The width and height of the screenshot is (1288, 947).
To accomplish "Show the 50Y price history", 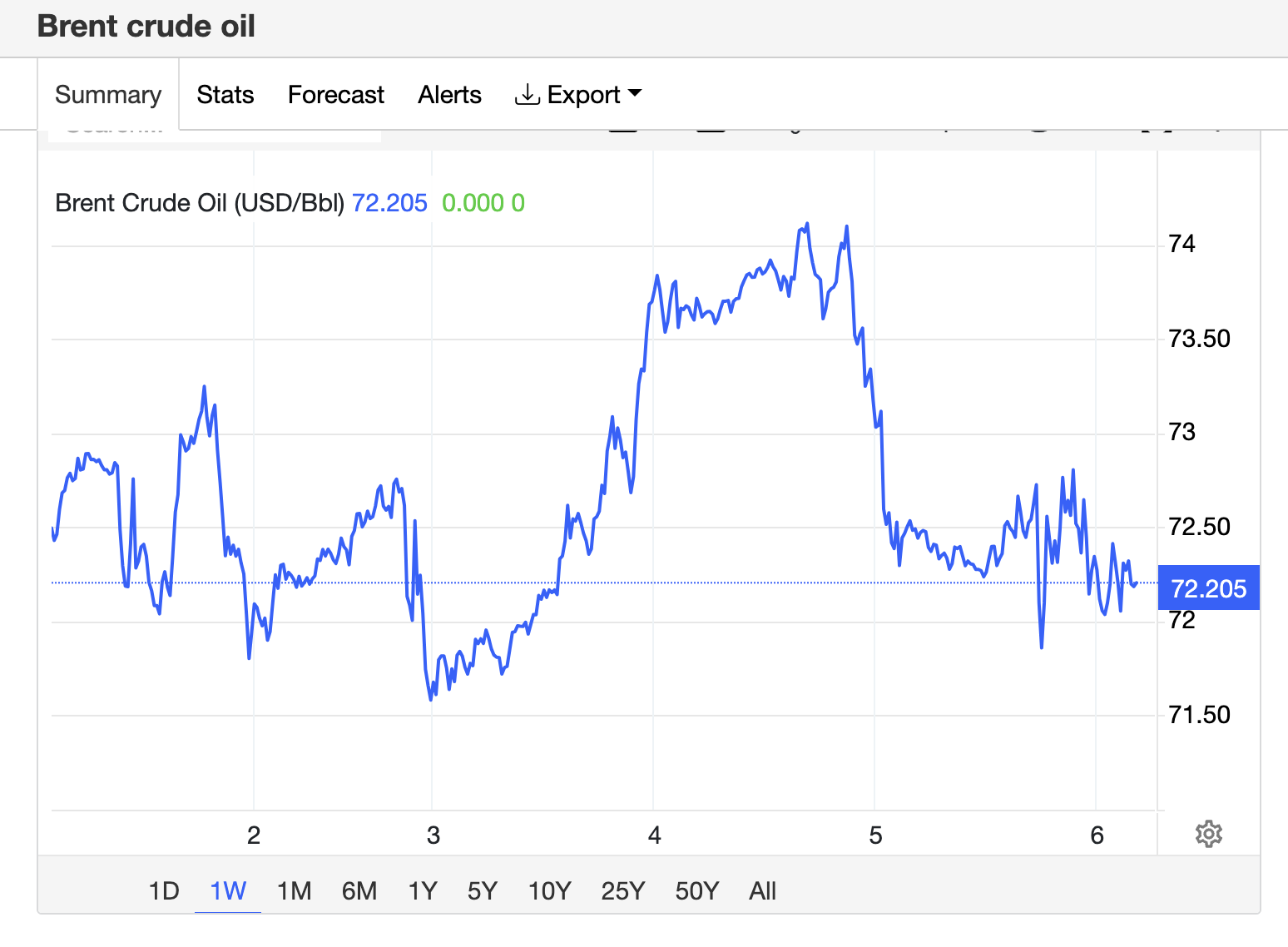I will pyautogui.click(x=697, y=891).
